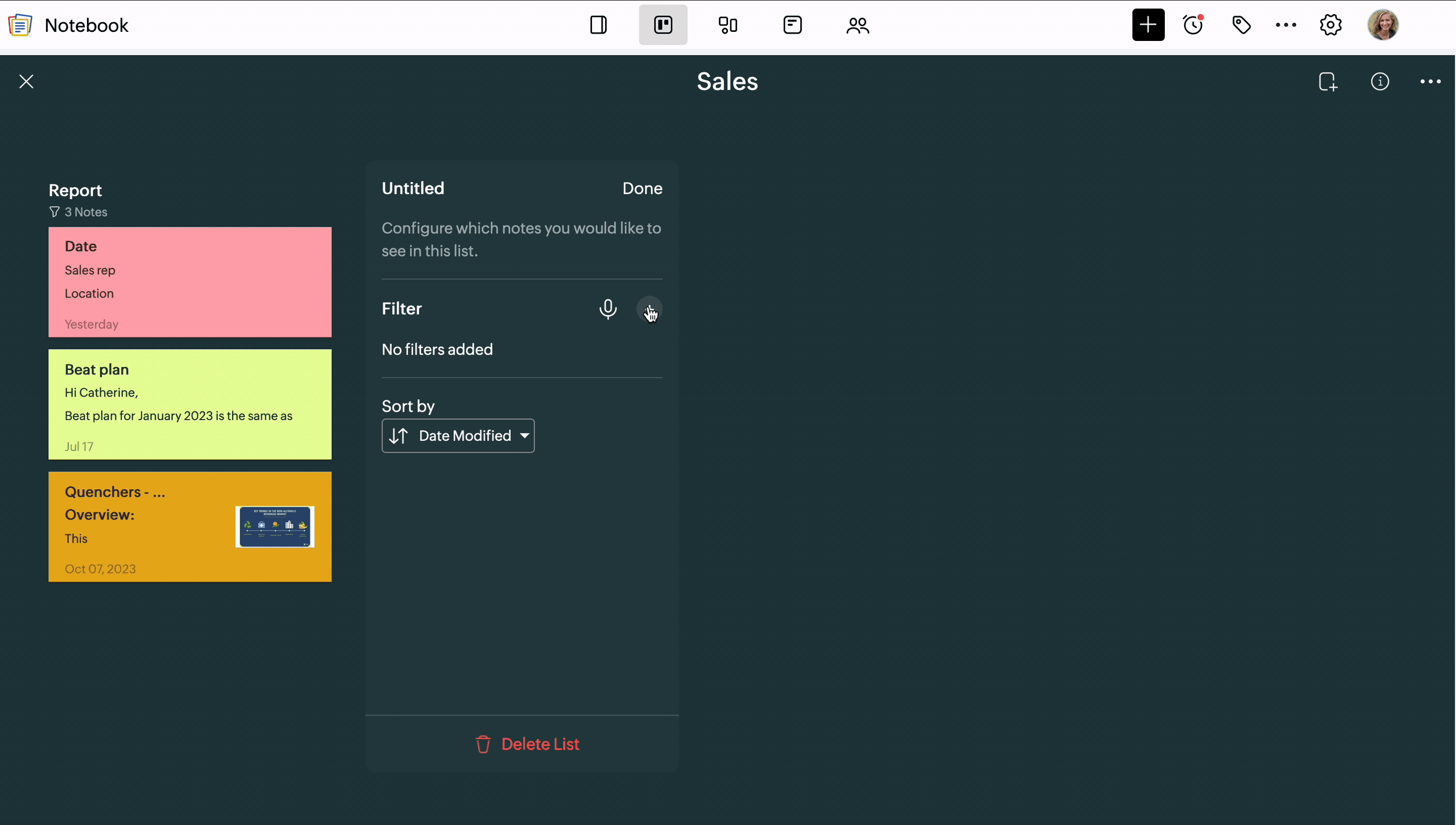Expand the top bar more options ellipsis
Image resolution: width=1456 pixels, height=825 pixels.
coord(1285,25)
